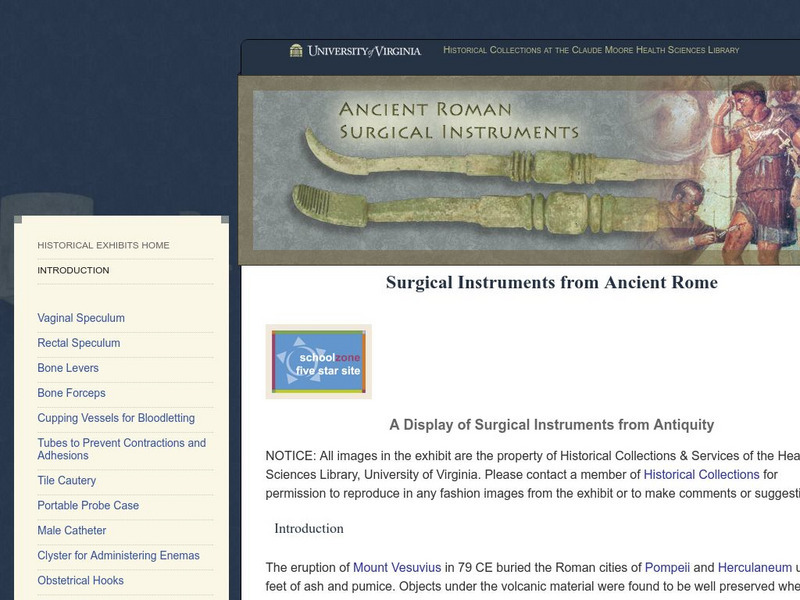800x600 pixels.
Task: Click the subheading A Display of Surgical Instruments from Antiquity
Action: [552, 424]
